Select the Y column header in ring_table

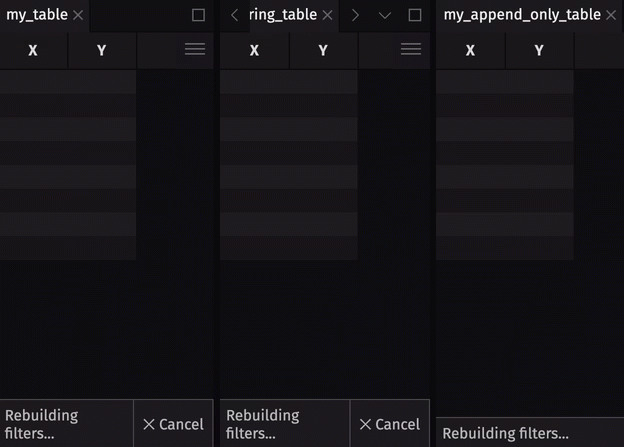322,50
